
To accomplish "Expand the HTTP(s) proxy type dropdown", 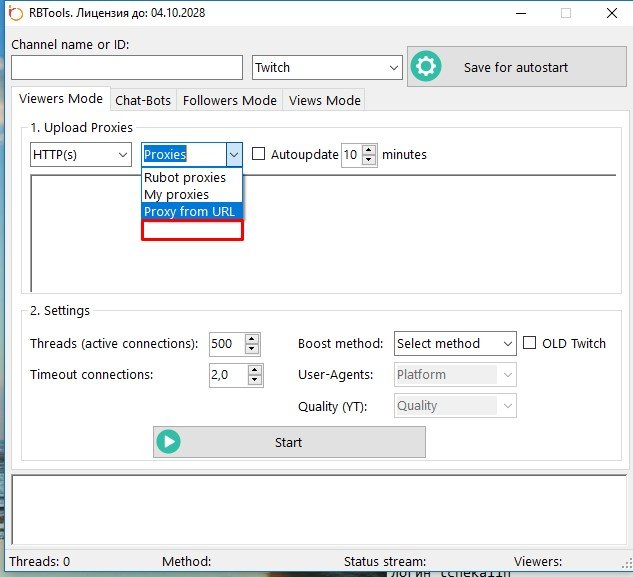I will pyautogui.click(x=81, y=155).
